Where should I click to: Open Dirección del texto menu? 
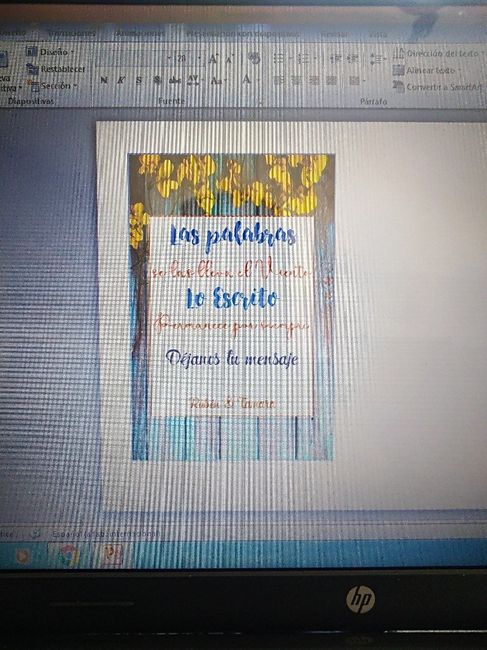(439, 53)
